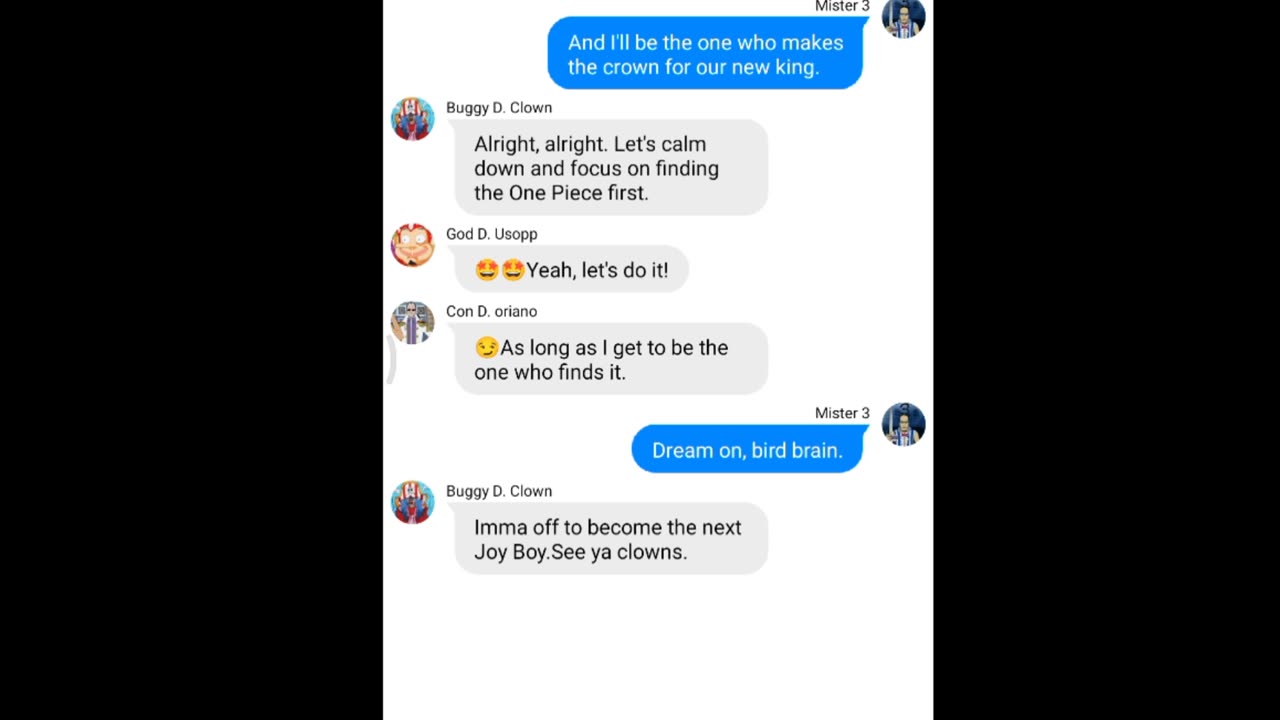1280x720 pixels.
Task: Open Con D. oriano's profile avatar
Action: [412, 323]
